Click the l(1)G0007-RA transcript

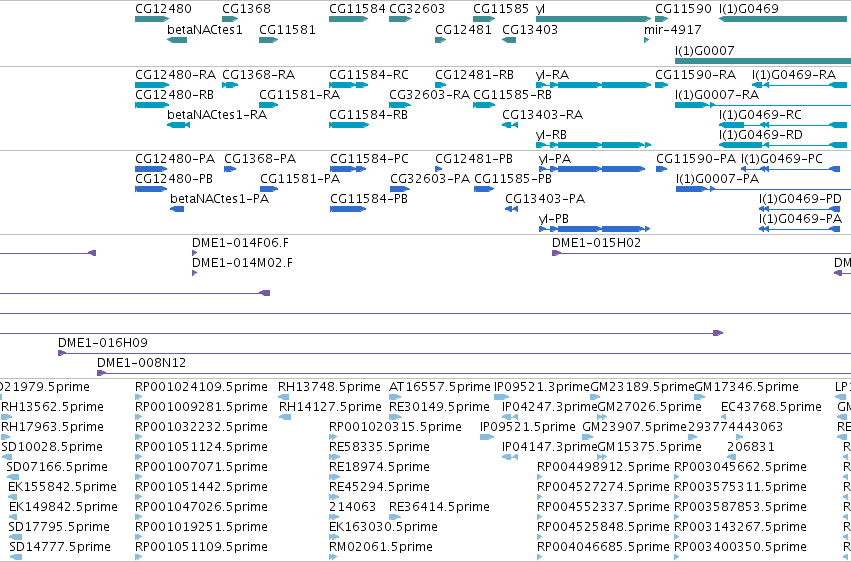coord(763,105)
